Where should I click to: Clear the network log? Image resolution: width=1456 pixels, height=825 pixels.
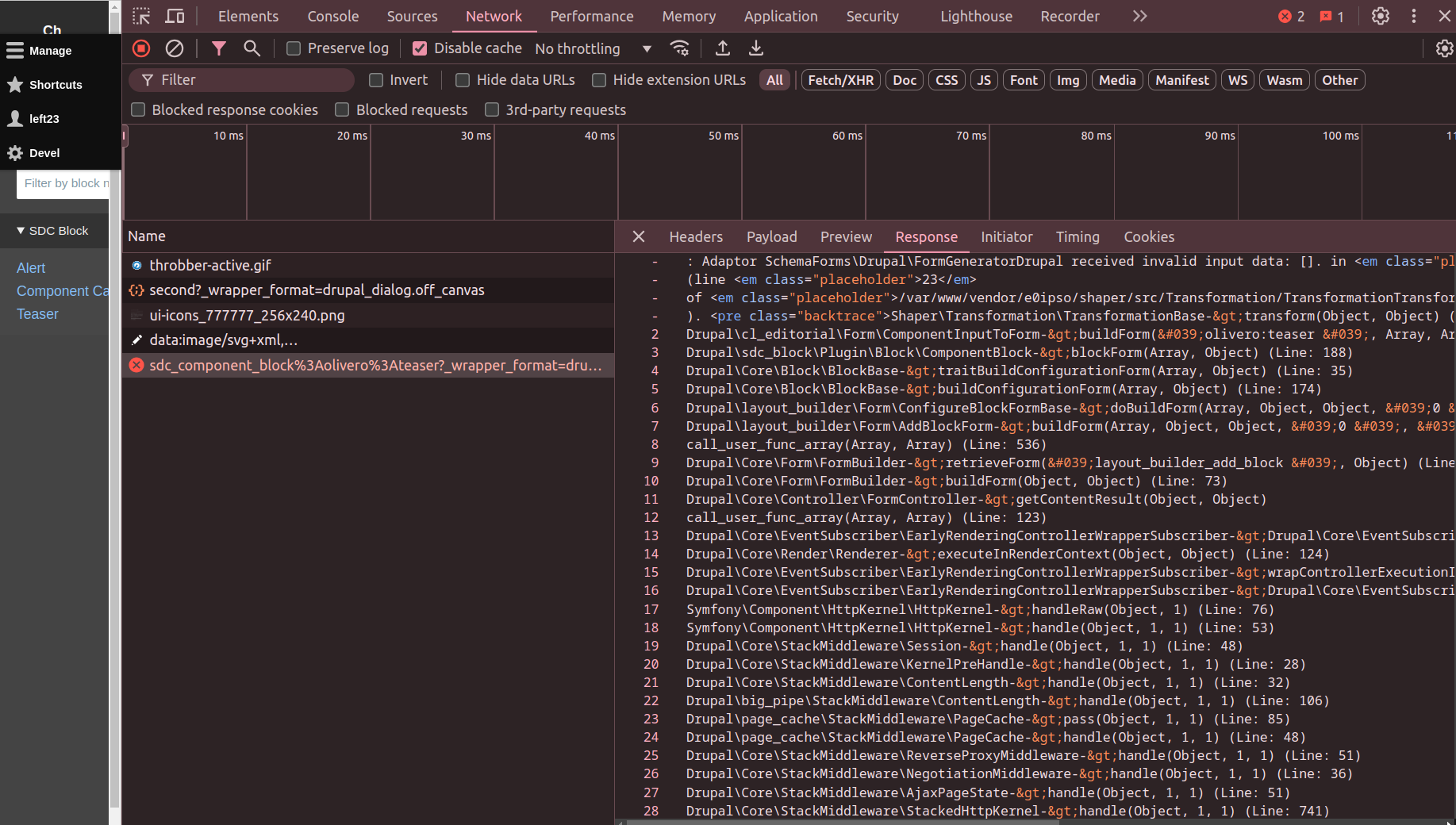point(175,48)
